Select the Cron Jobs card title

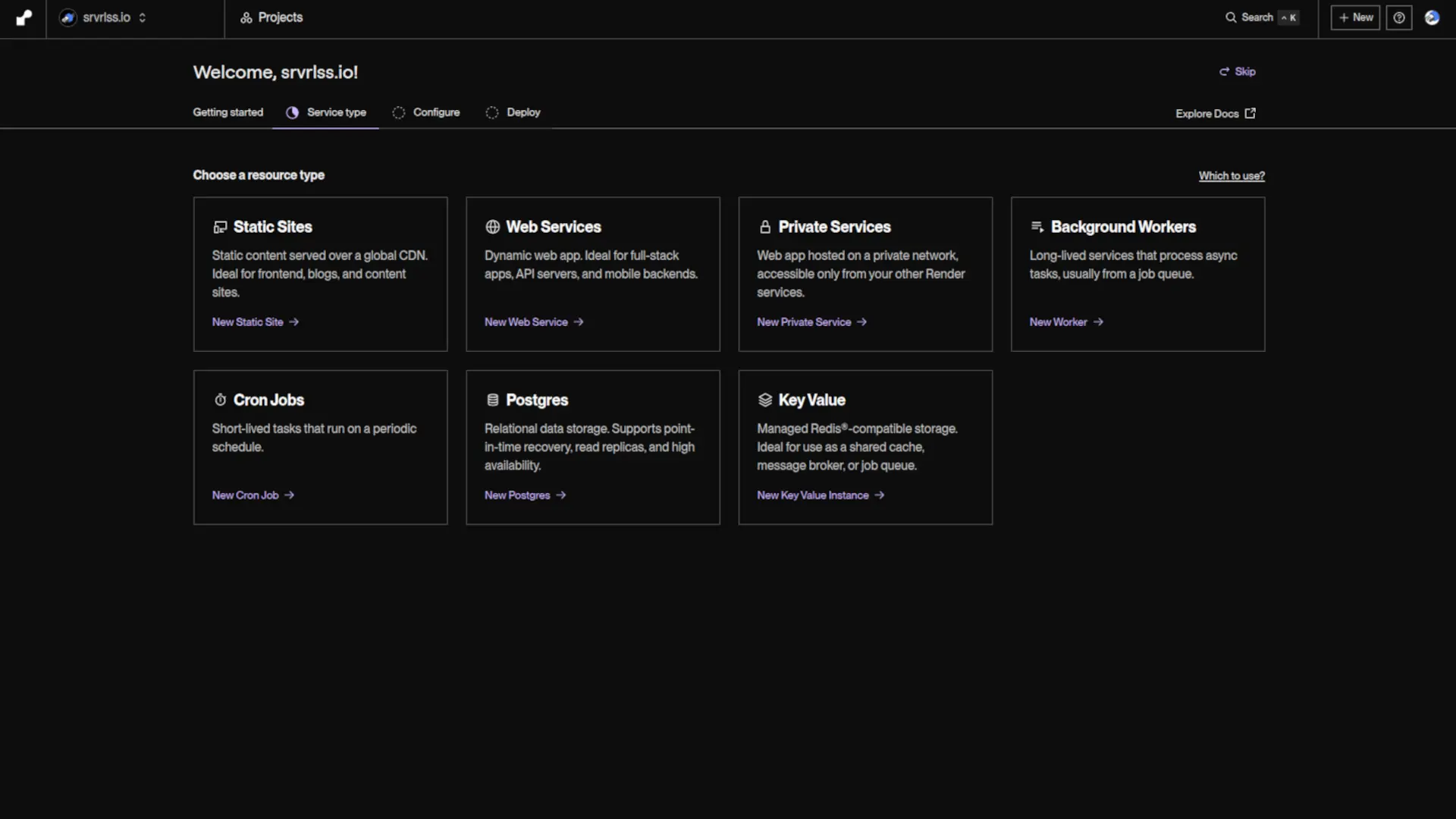click(x=268, y=400)
